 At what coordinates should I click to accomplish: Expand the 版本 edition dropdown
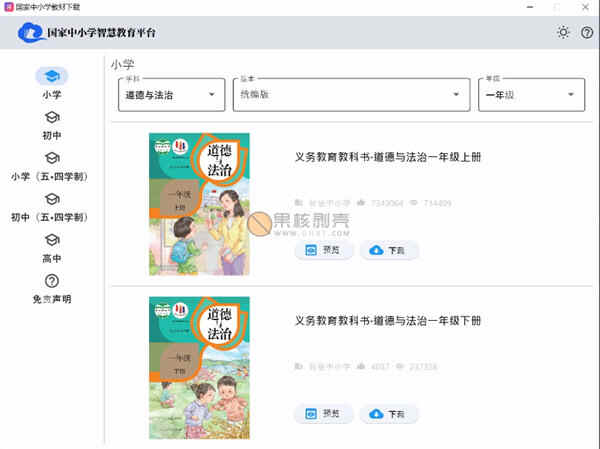pyautogui.click(x=350, y=95)
